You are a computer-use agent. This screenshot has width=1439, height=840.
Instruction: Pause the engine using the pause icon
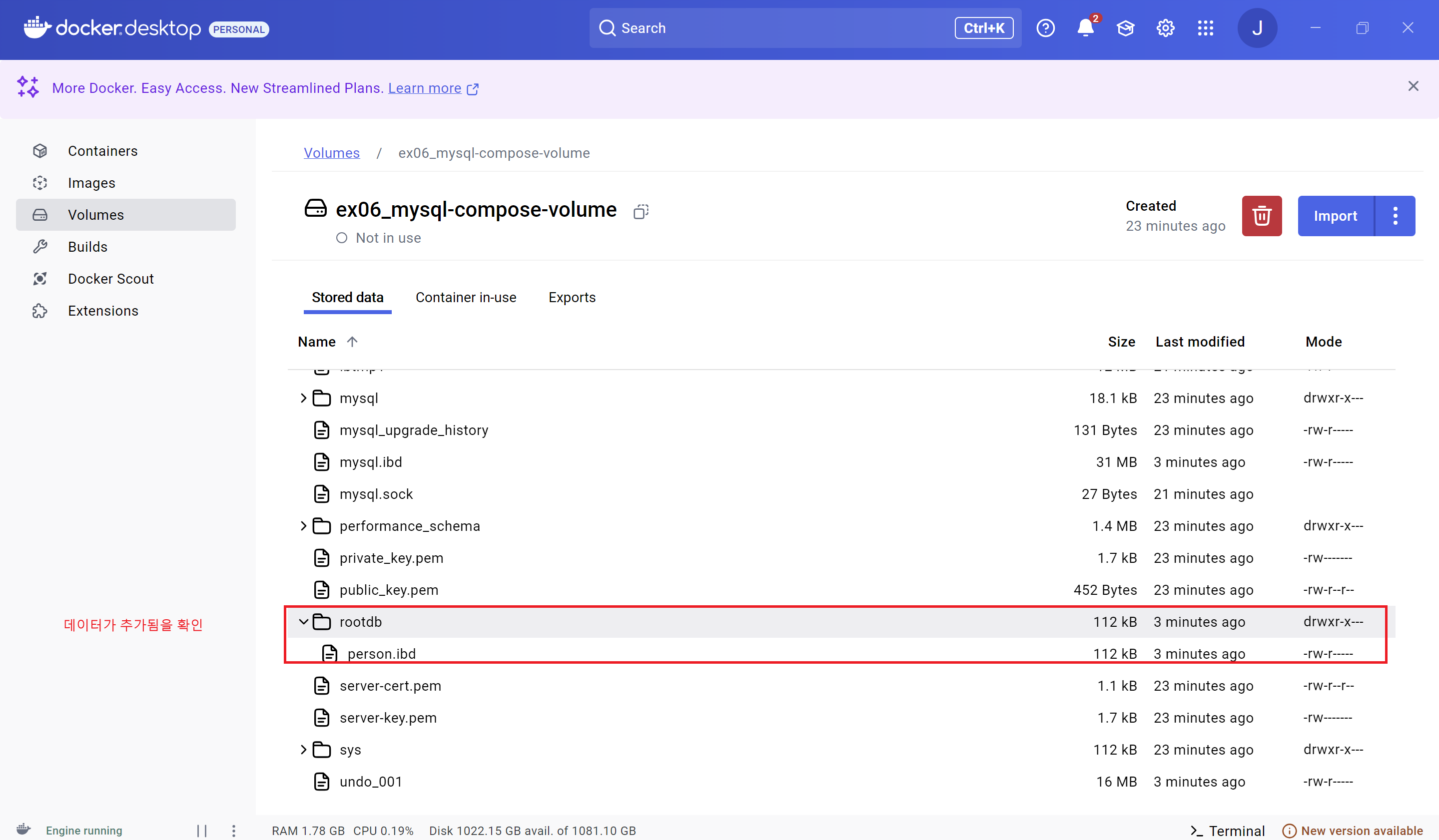point(201,831)
